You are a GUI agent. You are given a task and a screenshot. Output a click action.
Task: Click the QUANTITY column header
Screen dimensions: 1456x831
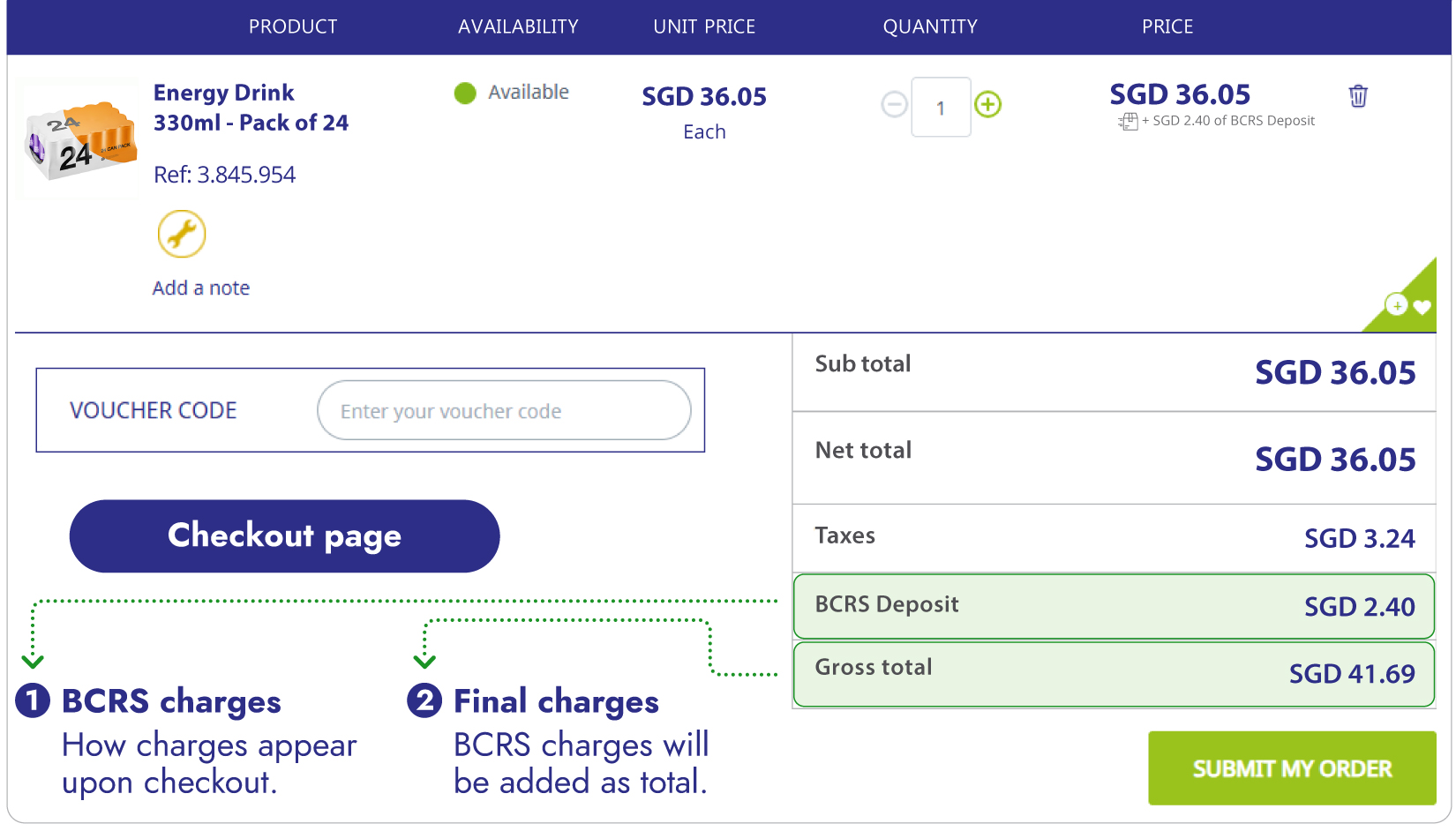pyautogui.click(x=930, y=26)
